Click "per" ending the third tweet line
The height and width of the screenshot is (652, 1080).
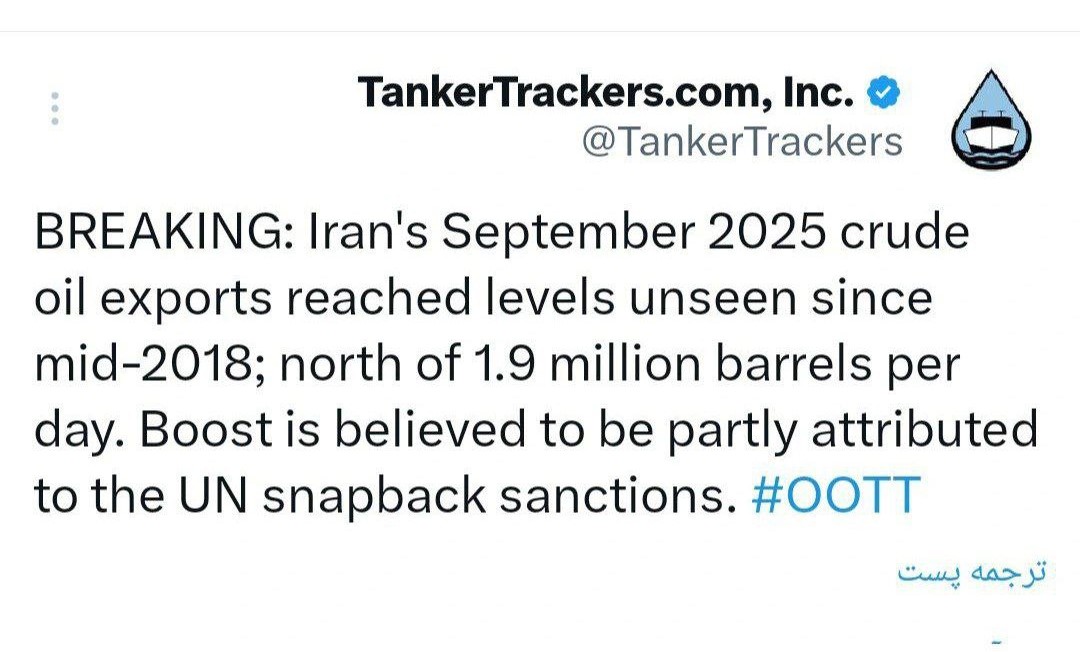926,367
